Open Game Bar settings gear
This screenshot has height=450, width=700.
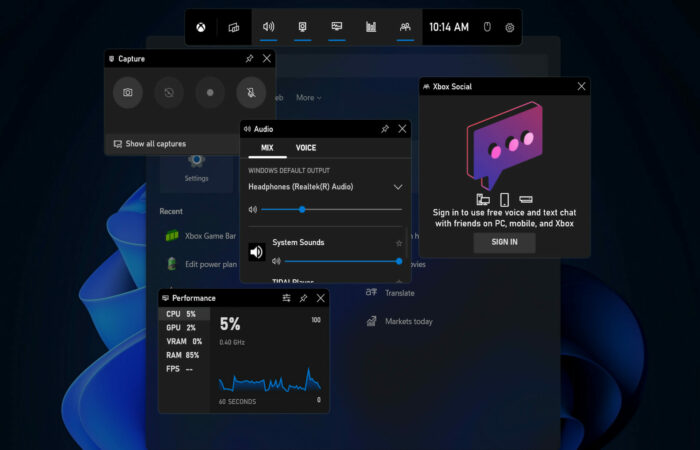509,28
